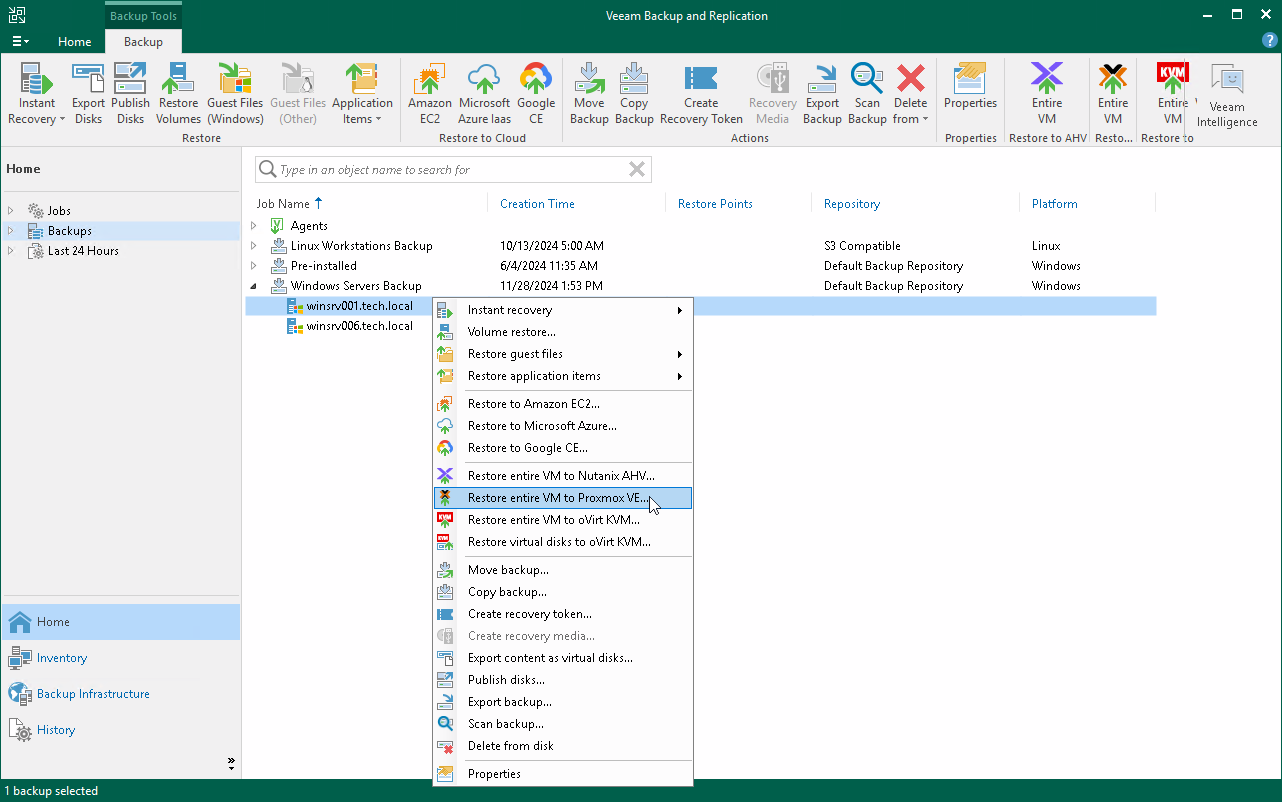Expand the Jobs tree node
The width and height of the screenshot is (1282, 802).
pyautogui.click(x=10, y=210)
